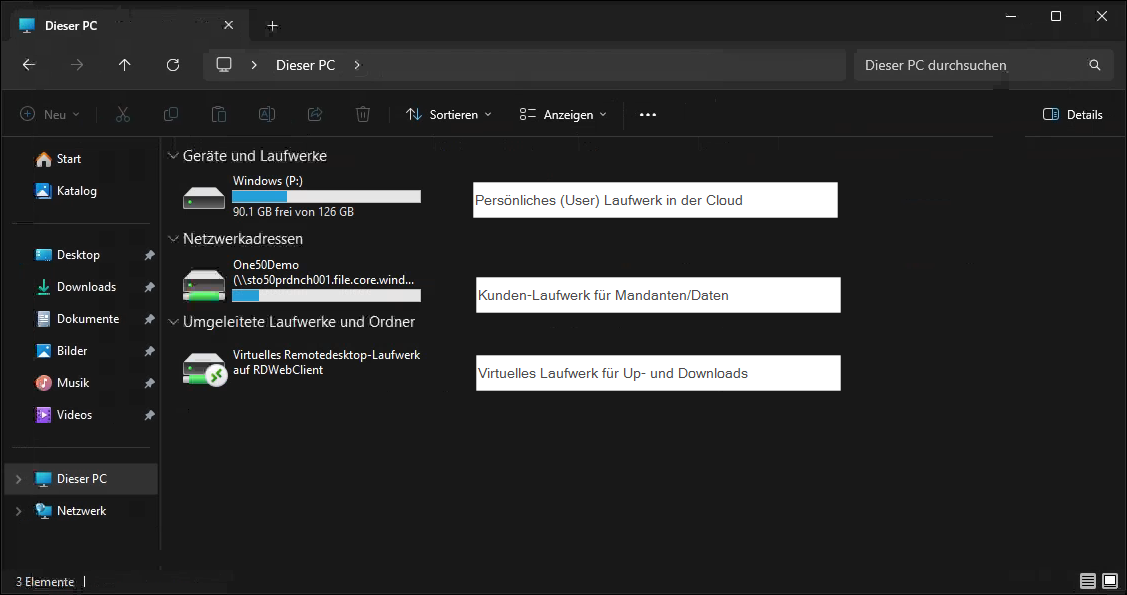Screen dimensions: 1127x595
Task: Collapse the Geräte und Laufwerke group
Action: click(x=172, y=155)
